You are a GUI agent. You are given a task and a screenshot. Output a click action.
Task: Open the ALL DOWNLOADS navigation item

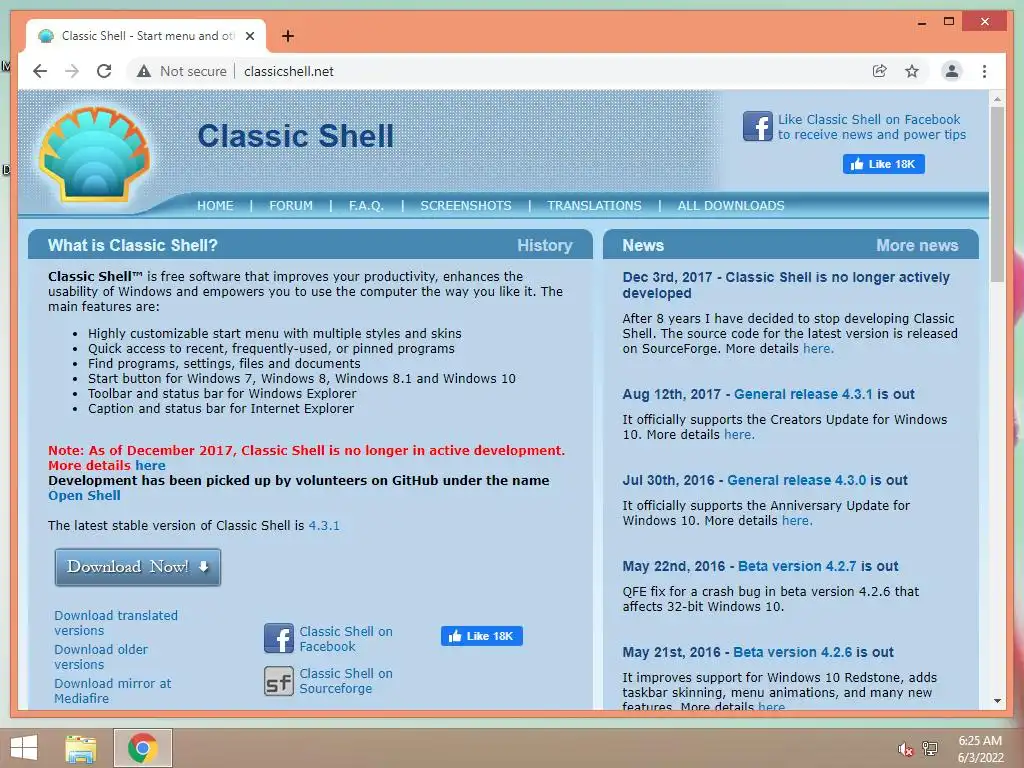click(x=731, y=206)
